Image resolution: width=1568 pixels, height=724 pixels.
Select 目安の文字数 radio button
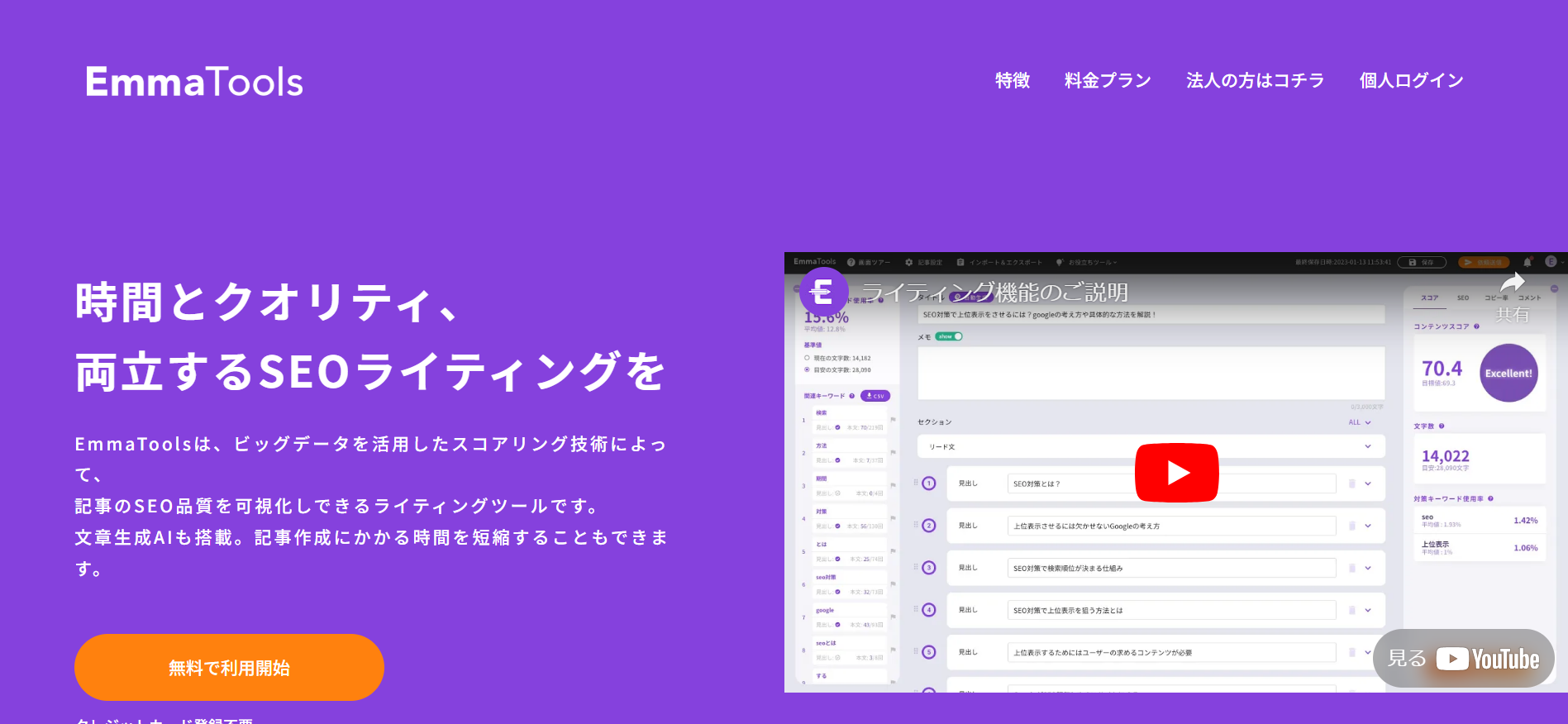point(807,369)
